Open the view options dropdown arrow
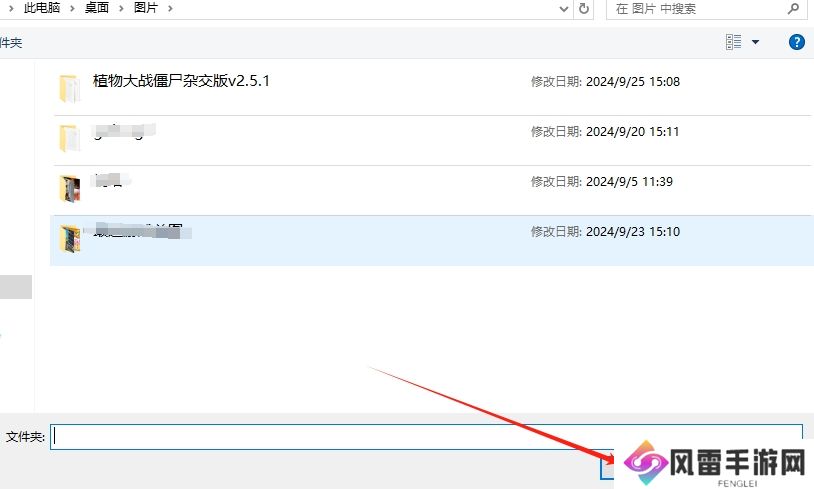 (755, 42)
